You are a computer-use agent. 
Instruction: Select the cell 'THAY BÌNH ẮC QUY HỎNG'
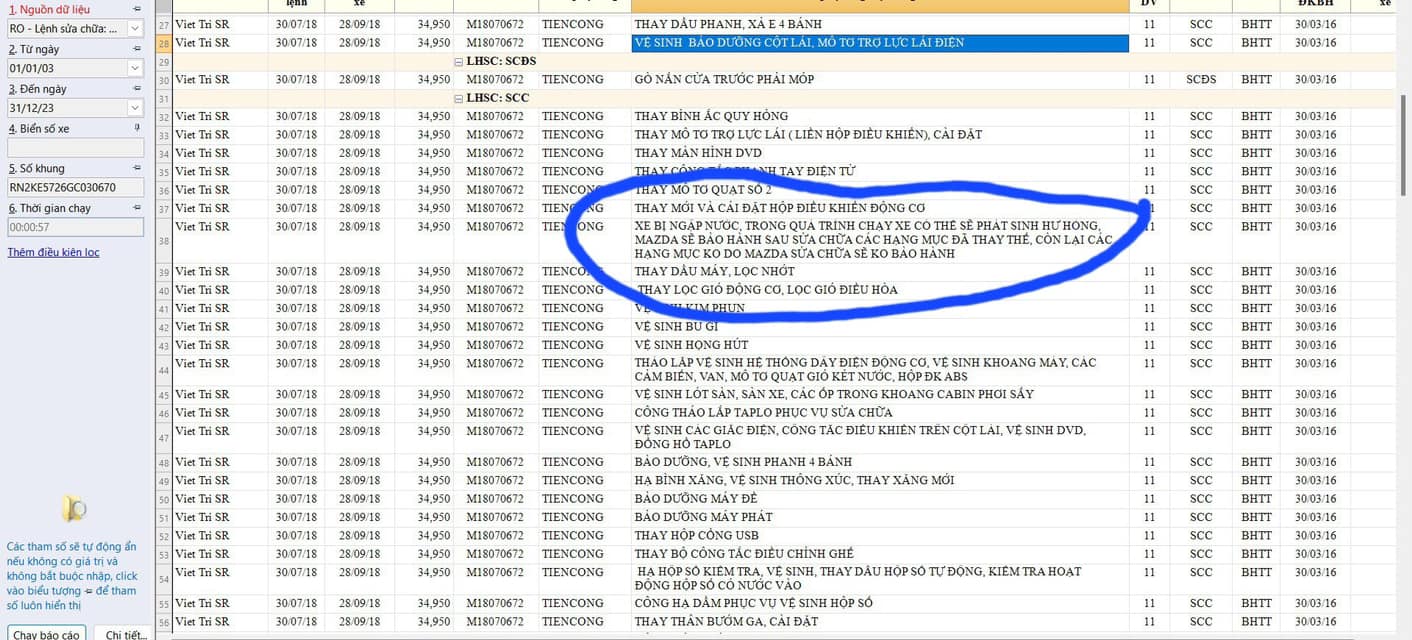pyautogui.click(x=880, y=116)
